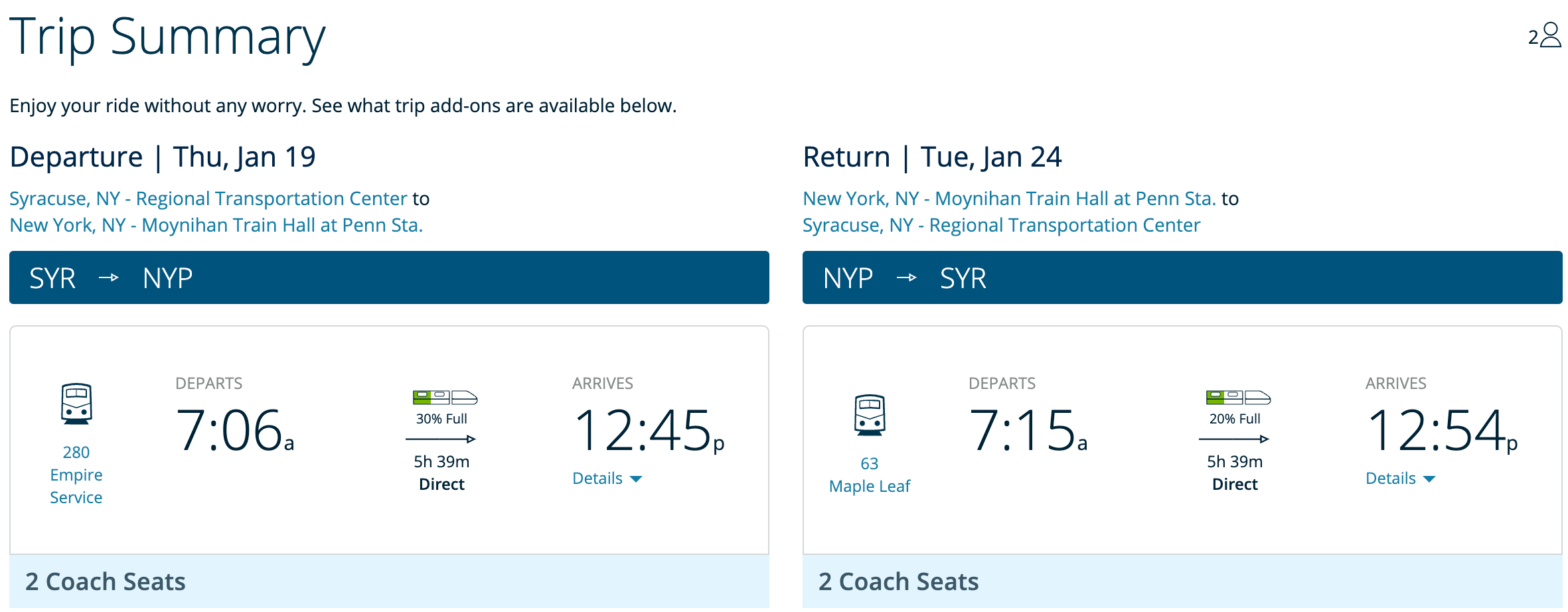This screenshot has width=1568, height=612.
Task: Click the arrow between SYR and NYP
Action: point(109,278)
